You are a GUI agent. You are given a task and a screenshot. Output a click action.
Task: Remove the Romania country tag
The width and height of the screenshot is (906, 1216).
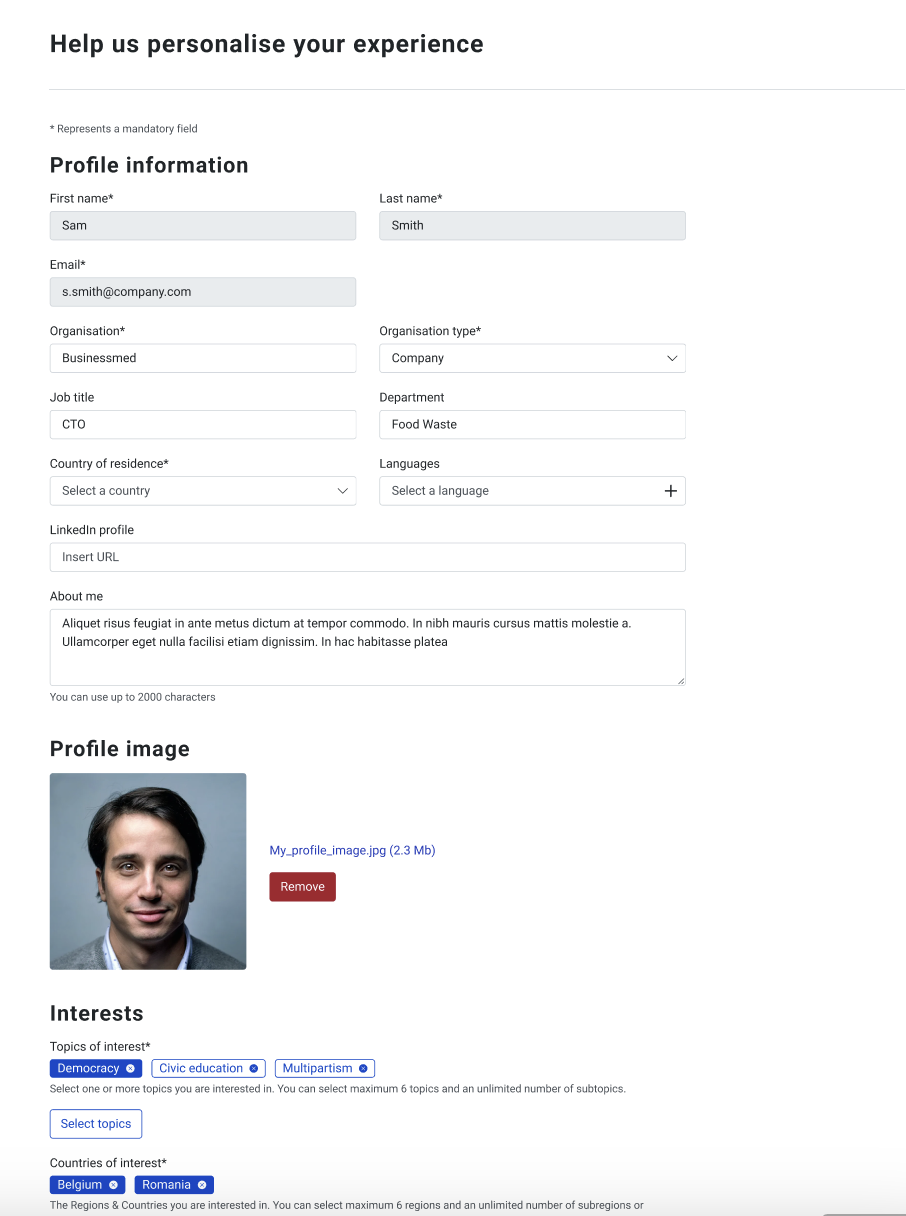[x=202, y=1185]
